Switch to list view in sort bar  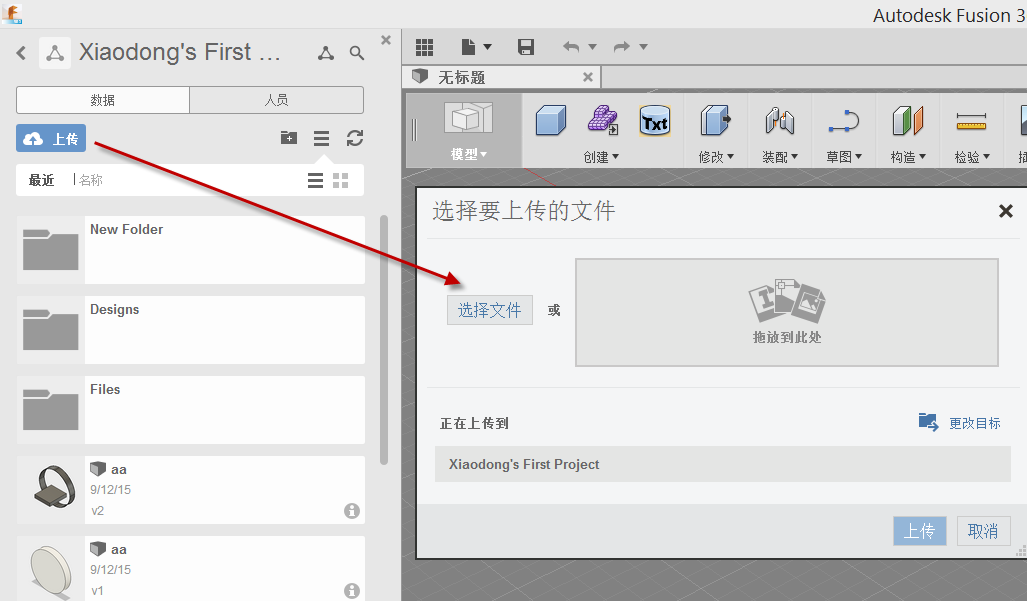coord(315,181)
